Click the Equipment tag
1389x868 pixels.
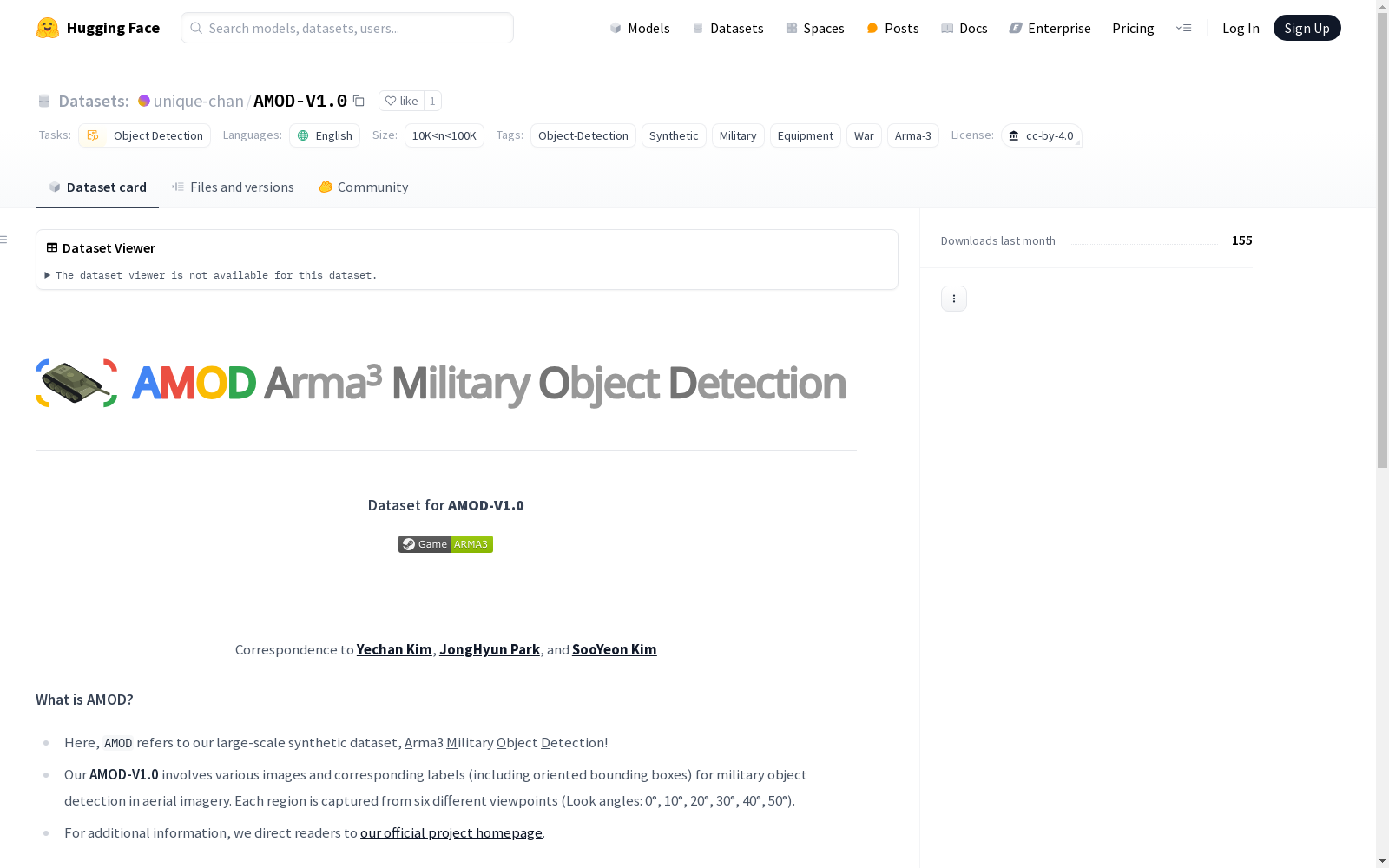(806, 135)
